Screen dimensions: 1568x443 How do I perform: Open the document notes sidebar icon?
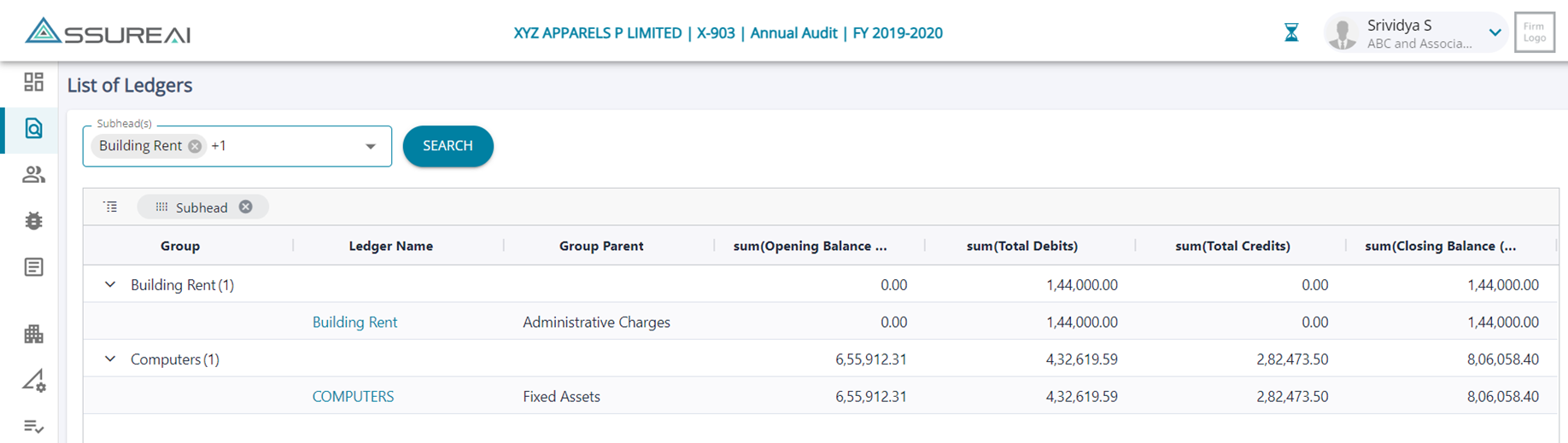(x=33, y=267)
